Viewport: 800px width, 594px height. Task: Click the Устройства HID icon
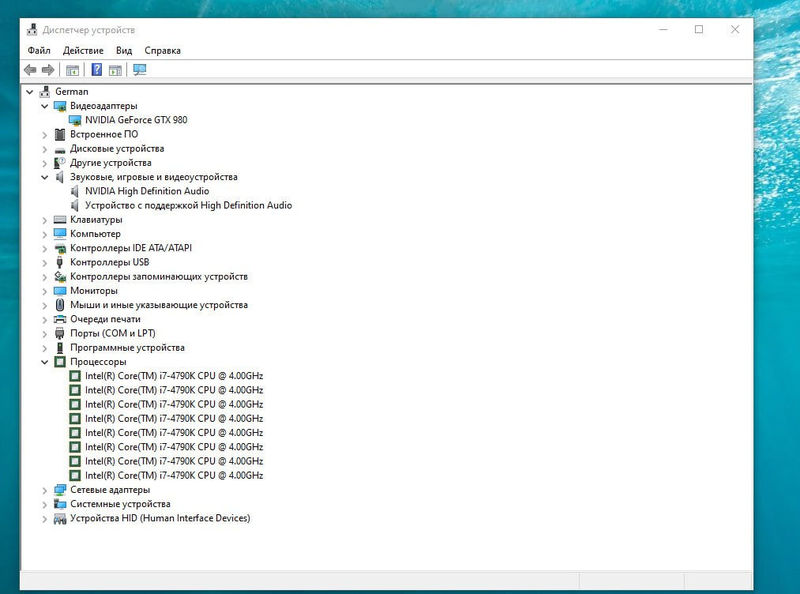(x=60, y=518)
